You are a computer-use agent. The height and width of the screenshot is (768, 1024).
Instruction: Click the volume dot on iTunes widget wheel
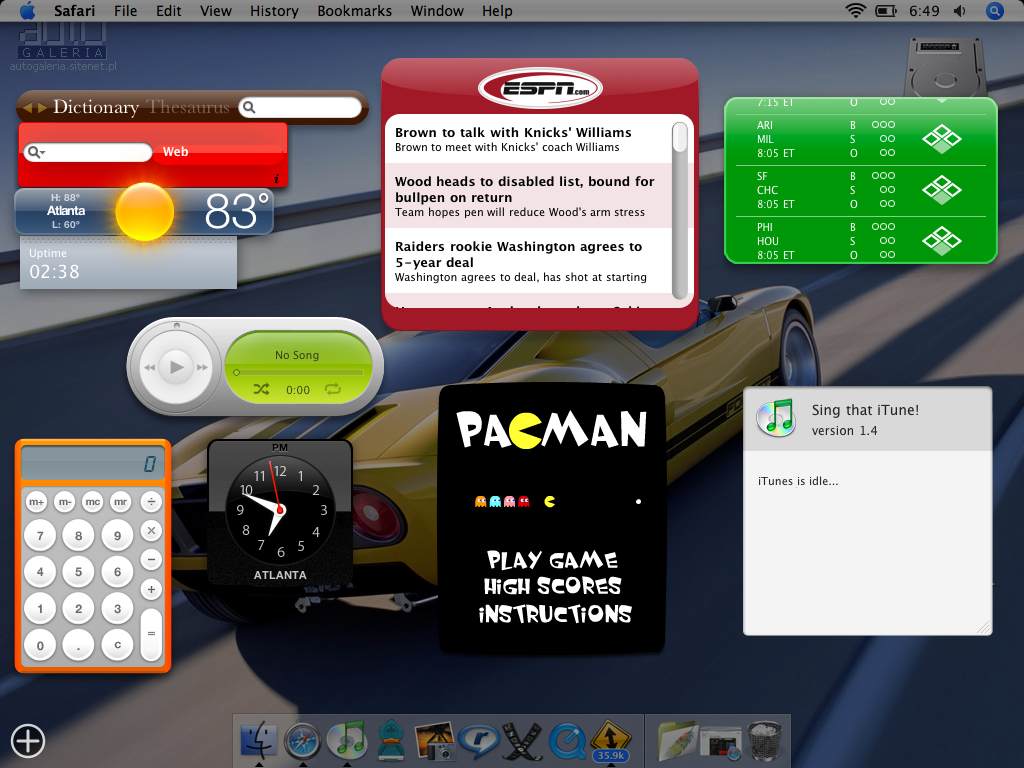pos(176,325)
